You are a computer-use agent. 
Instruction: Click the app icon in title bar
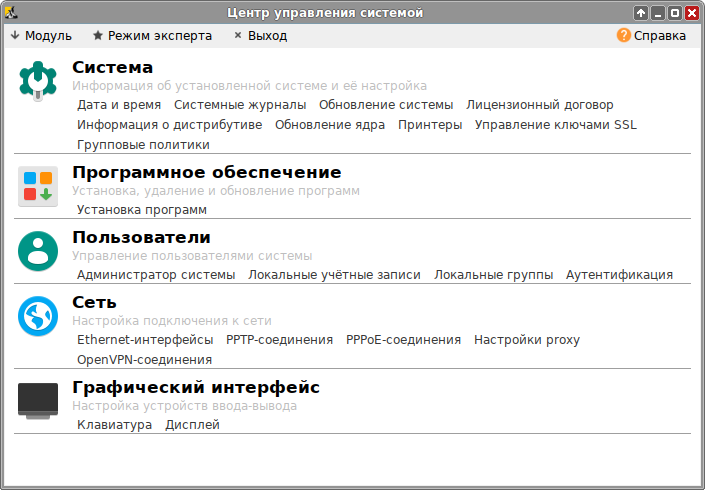point(11,12)
